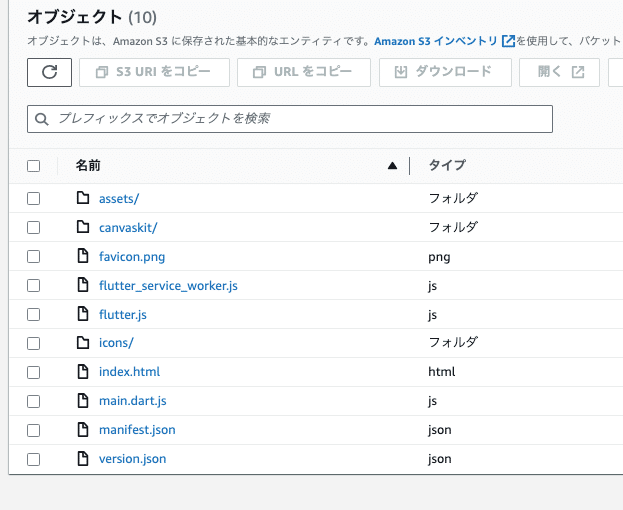The width and height of the screenshot is (623, 510).
Task: Click the folder icon beside assets/
Action: click(83, 198)
